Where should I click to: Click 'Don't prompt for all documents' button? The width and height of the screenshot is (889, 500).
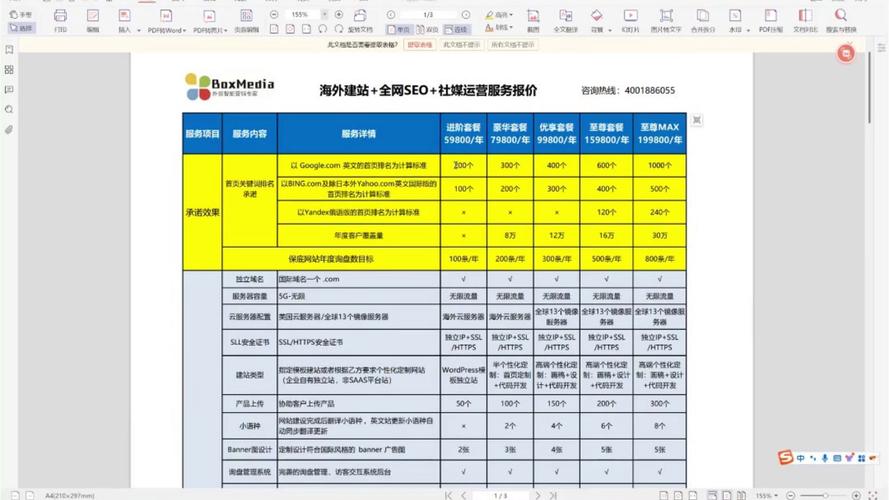tap(513, 45)
